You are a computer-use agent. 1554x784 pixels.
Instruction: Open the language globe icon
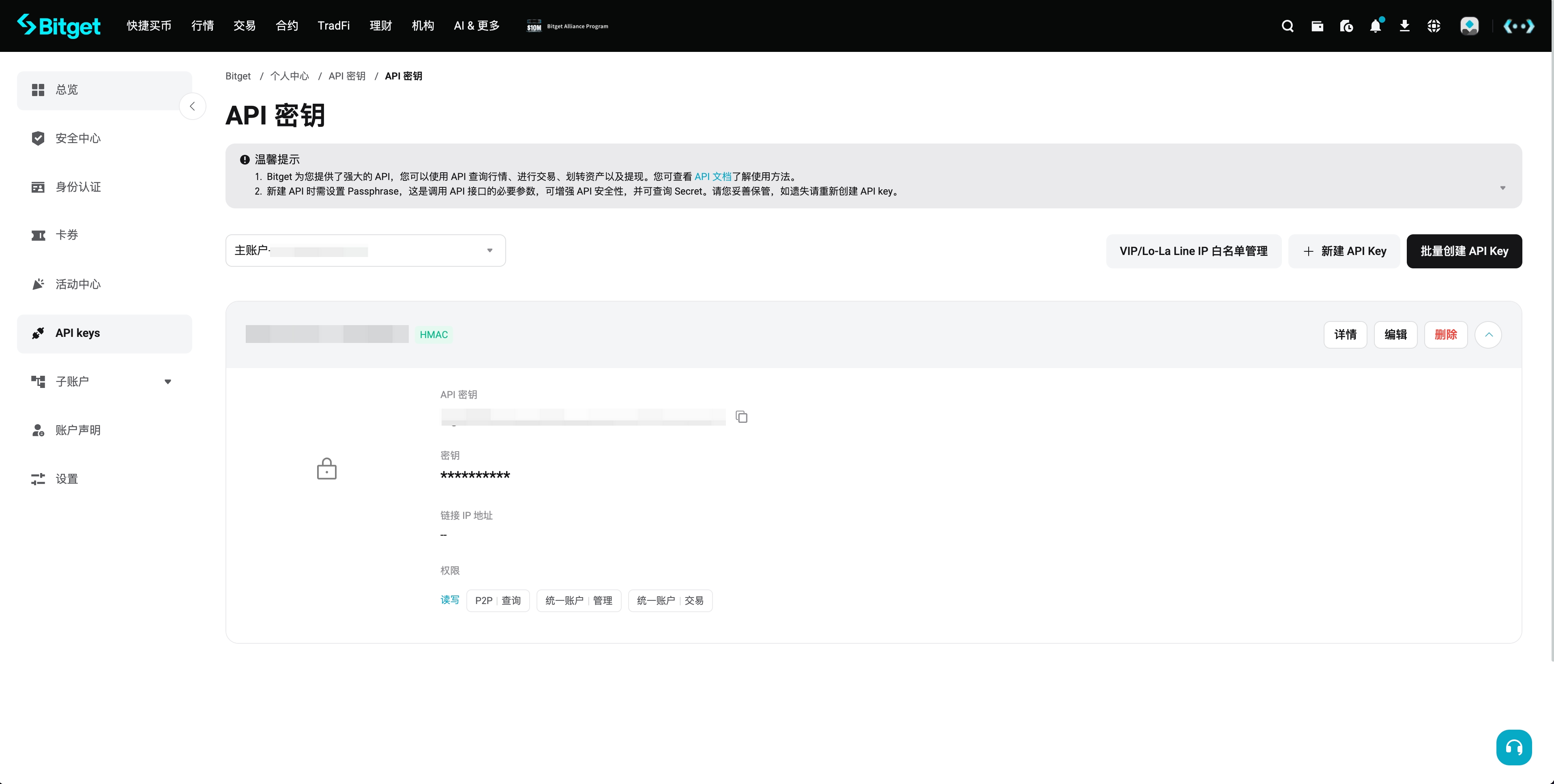(x=1434, y=26)
